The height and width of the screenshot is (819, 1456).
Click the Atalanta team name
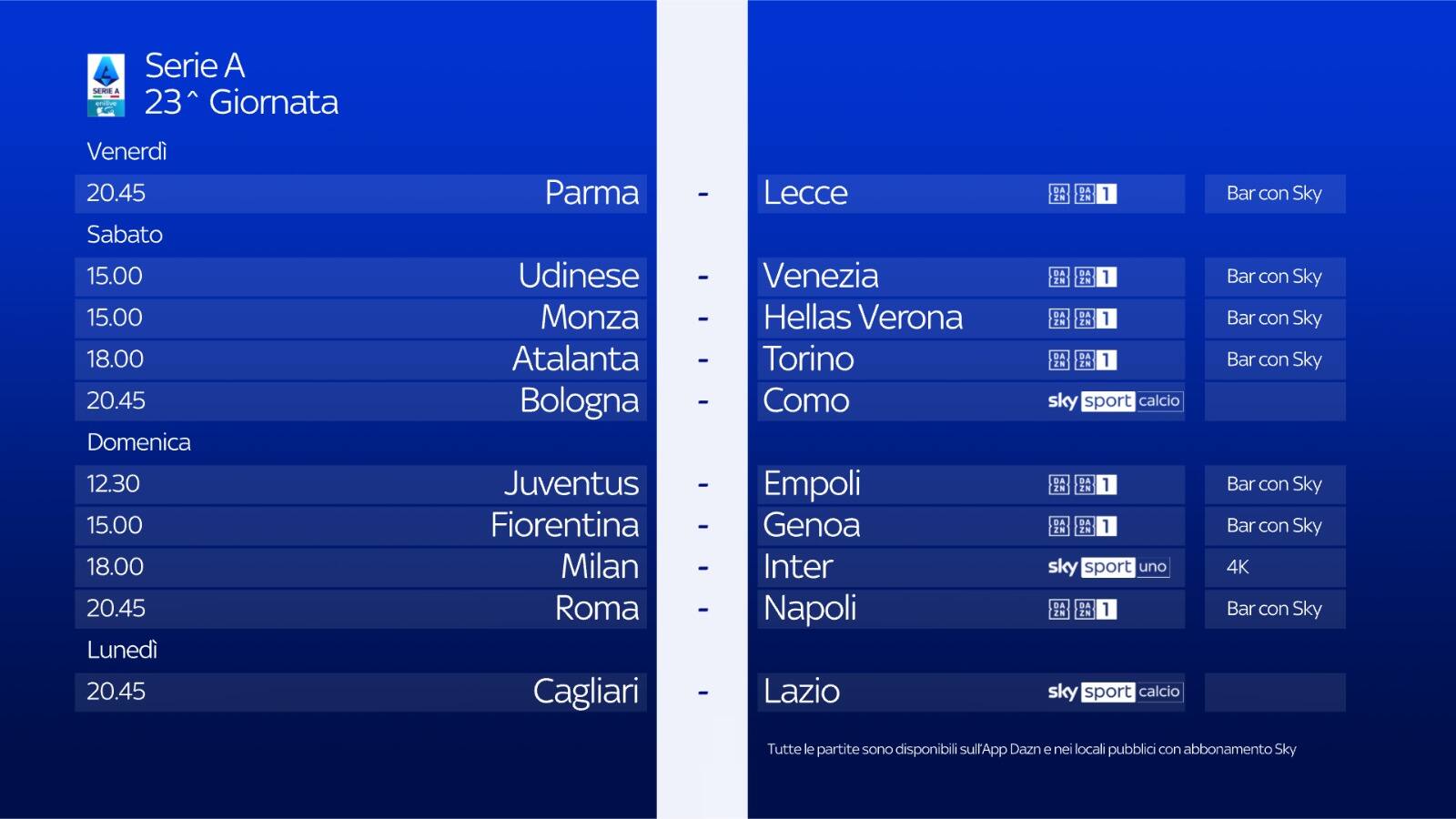(x=575, y=359)
